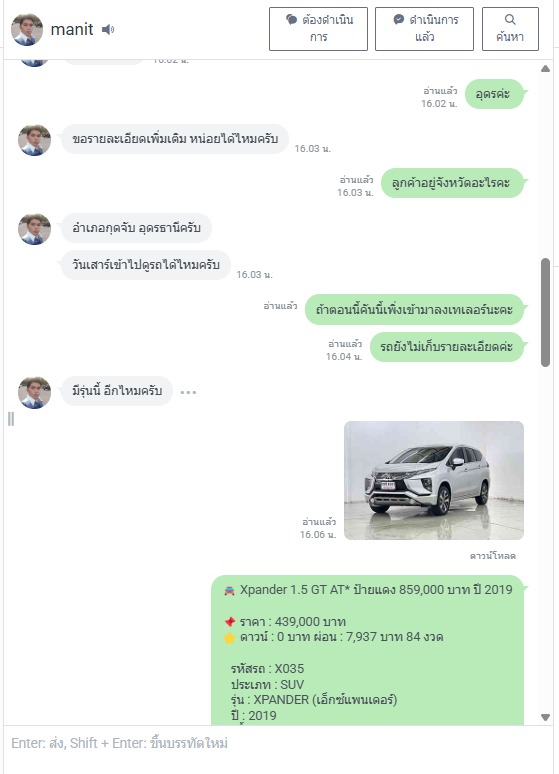Click the avatar beside มีรุ่นนี้ อีกไหมครับ
The image size is (559, 774).
coord(35,392)
